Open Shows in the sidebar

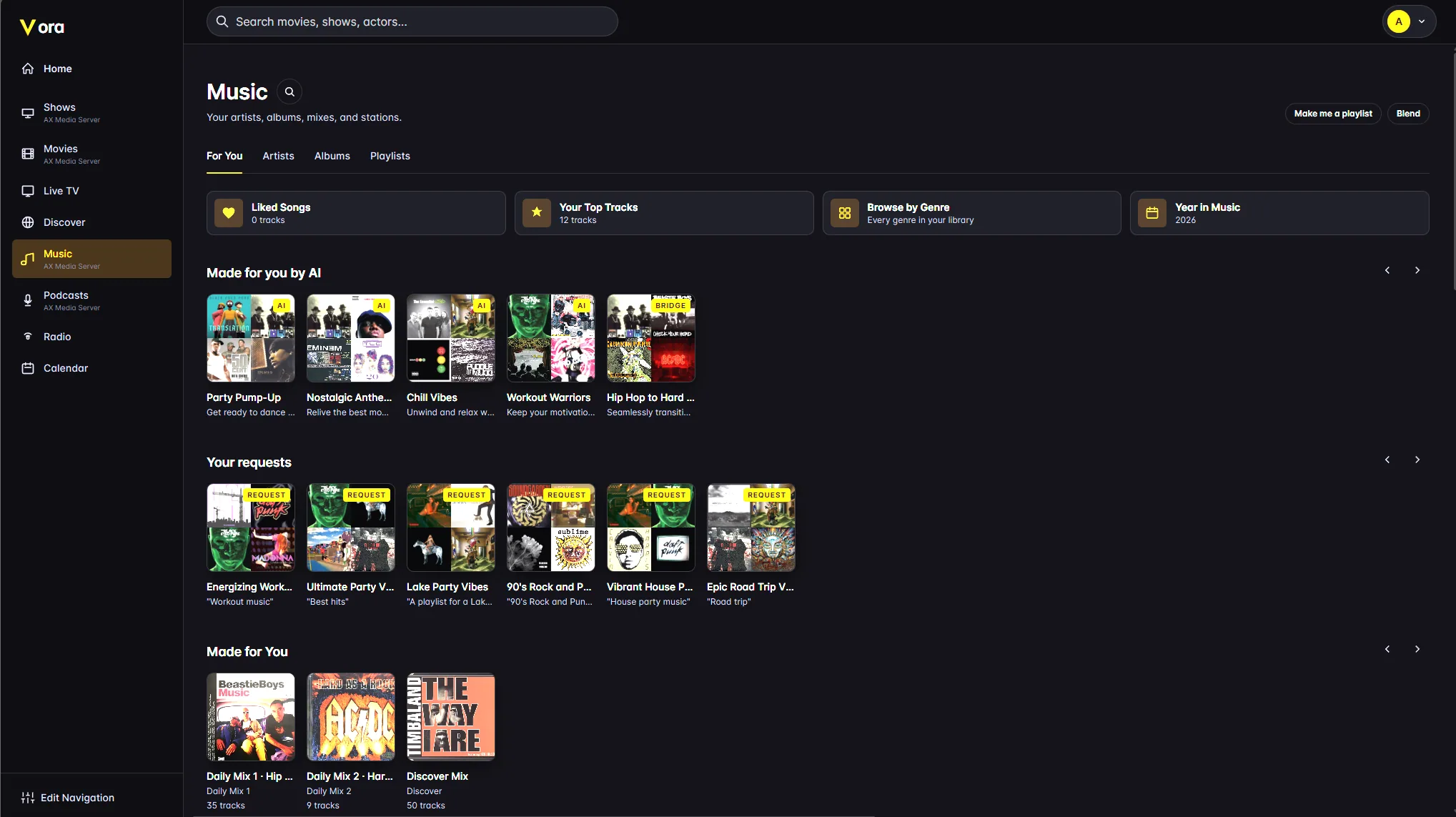pyautogui.click(x=91, y=113)
